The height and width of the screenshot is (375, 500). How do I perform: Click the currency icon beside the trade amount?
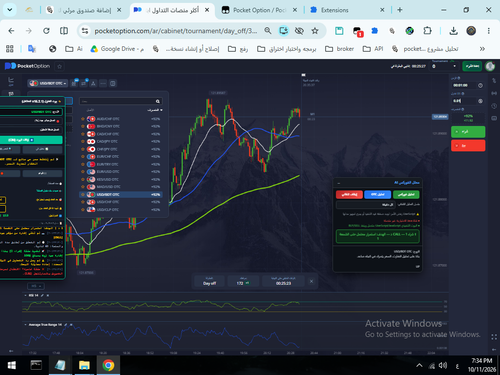(x=480, y=101)
